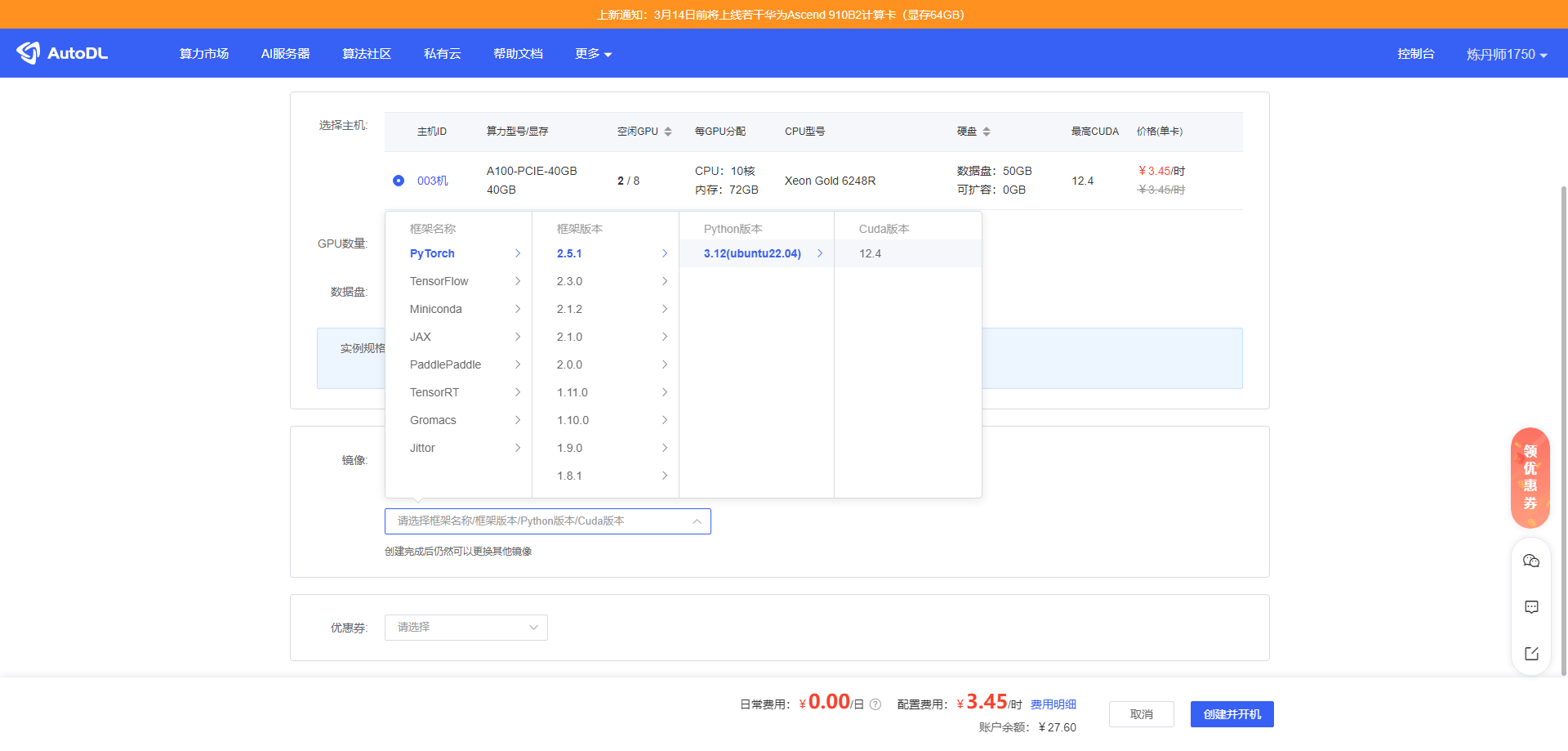Viewport: 1568px width, 751px height.
Task: Click the CPU型号 column header
Action: pyautogui.click(x=805, y=132)
